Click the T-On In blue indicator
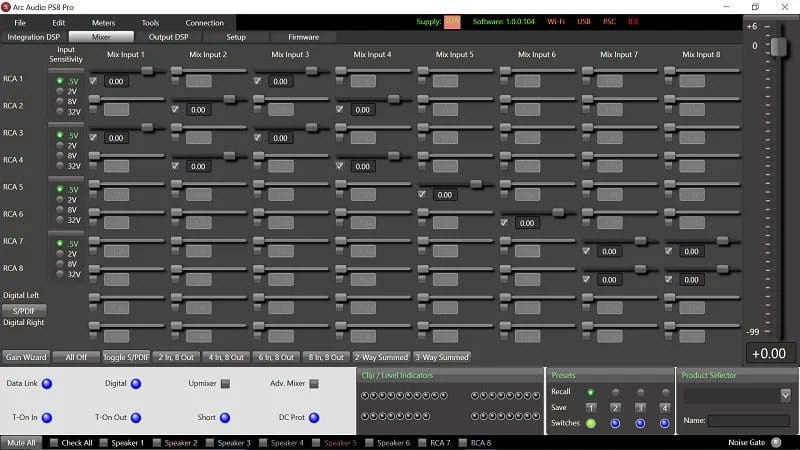Viewport: 800px width, 450px height. 47,418
